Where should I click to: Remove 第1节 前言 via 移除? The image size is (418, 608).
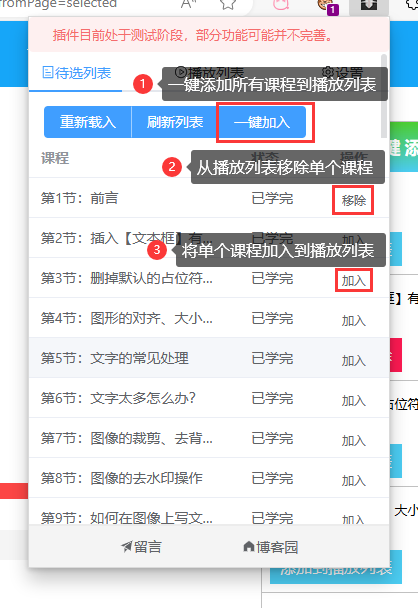coord(354,200)
